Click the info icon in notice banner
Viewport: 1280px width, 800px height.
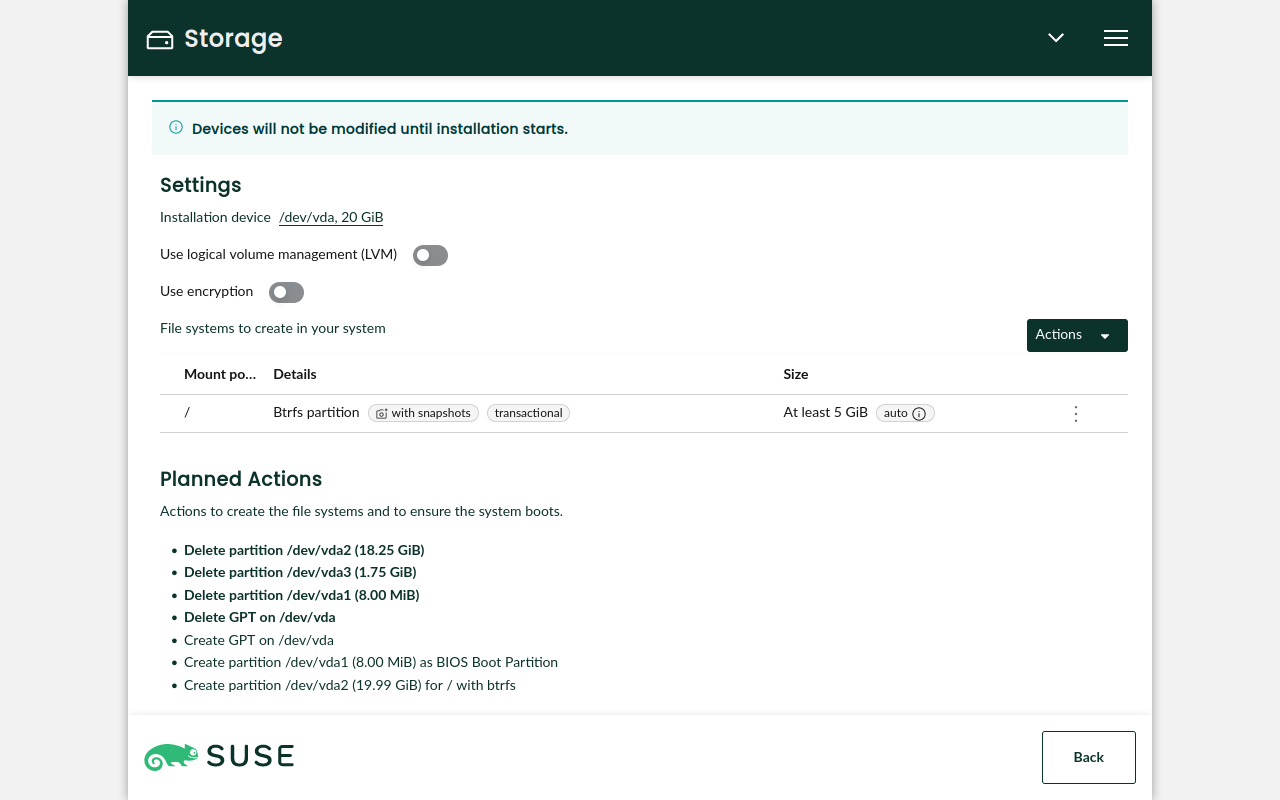click(176, 128)
